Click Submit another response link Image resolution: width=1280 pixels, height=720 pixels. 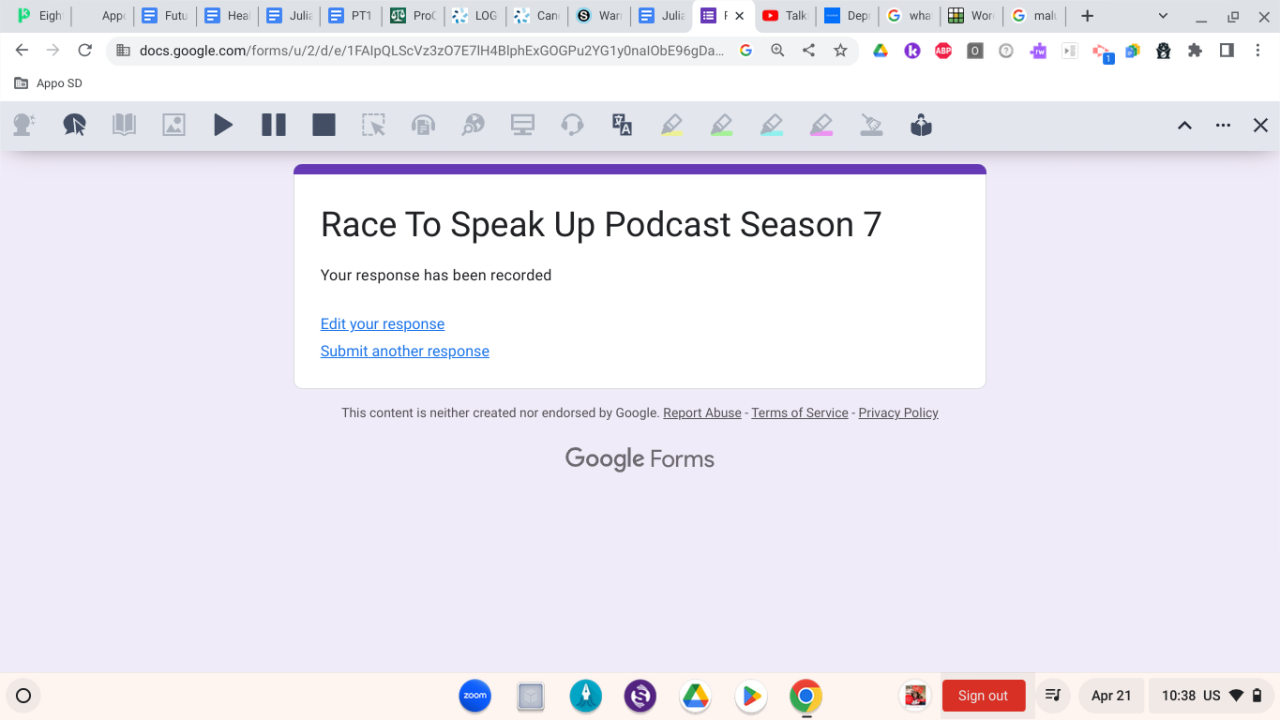pos(405,351)
